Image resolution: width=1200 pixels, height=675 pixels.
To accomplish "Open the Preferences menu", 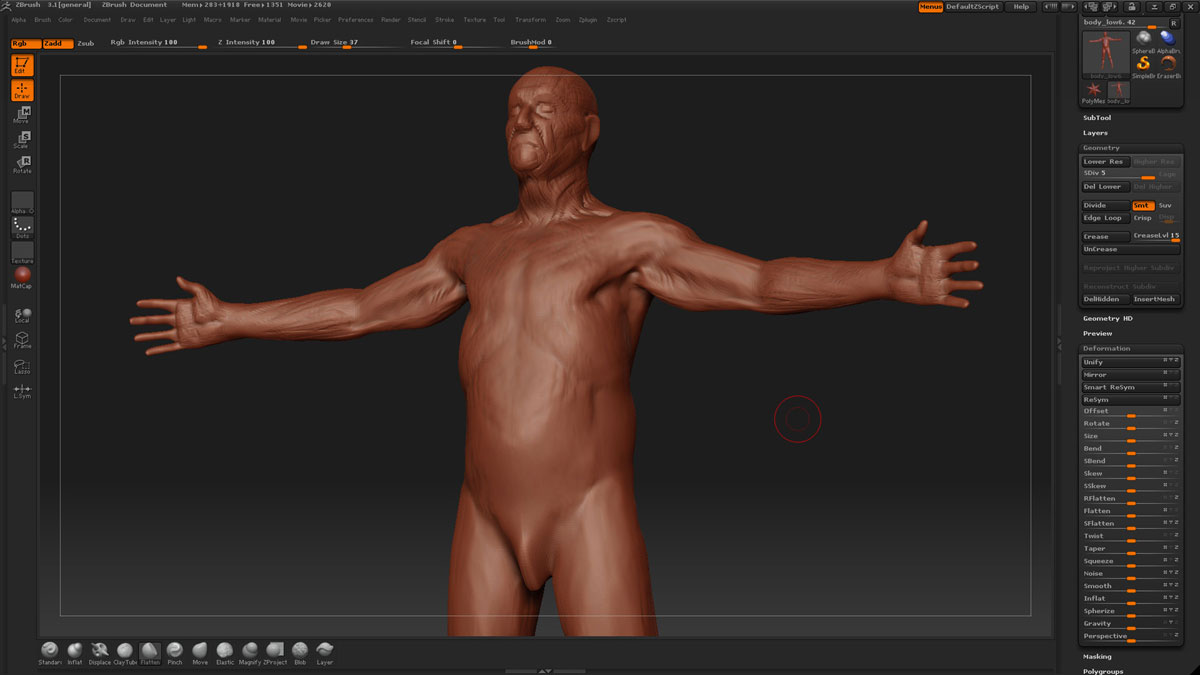I will click(355, 20).
